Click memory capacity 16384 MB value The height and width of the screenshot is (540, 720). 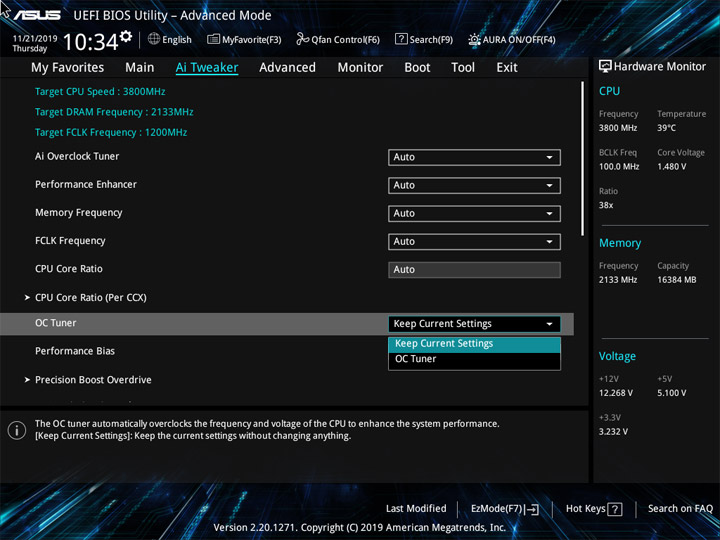(676, 280)
